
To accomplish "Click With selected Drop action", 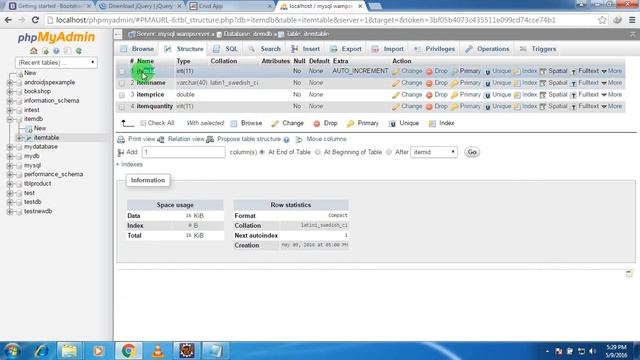I will coord(325,123).
